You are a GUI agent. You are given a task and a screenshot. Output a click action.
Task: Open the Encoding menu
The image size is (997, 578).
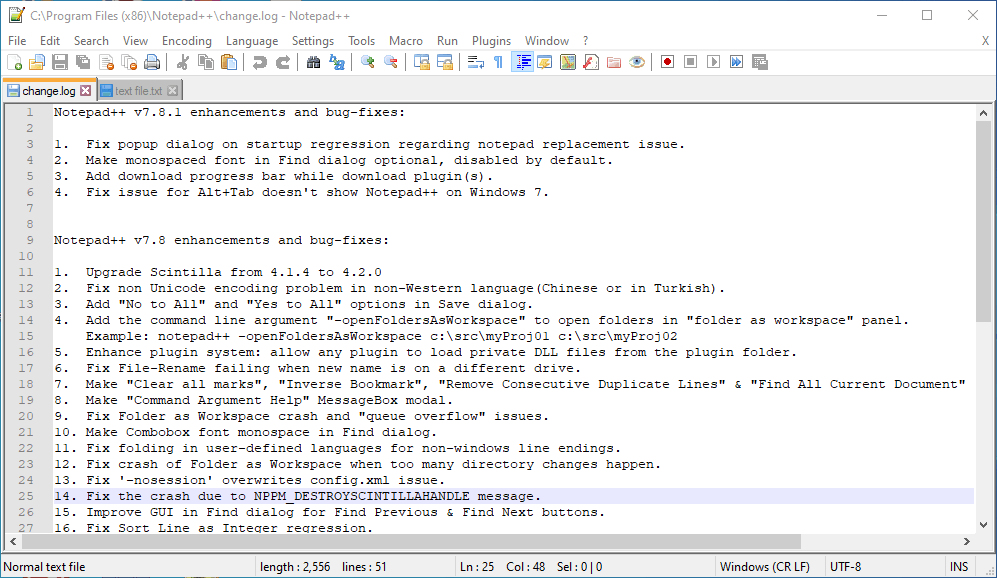pos(186,41)
